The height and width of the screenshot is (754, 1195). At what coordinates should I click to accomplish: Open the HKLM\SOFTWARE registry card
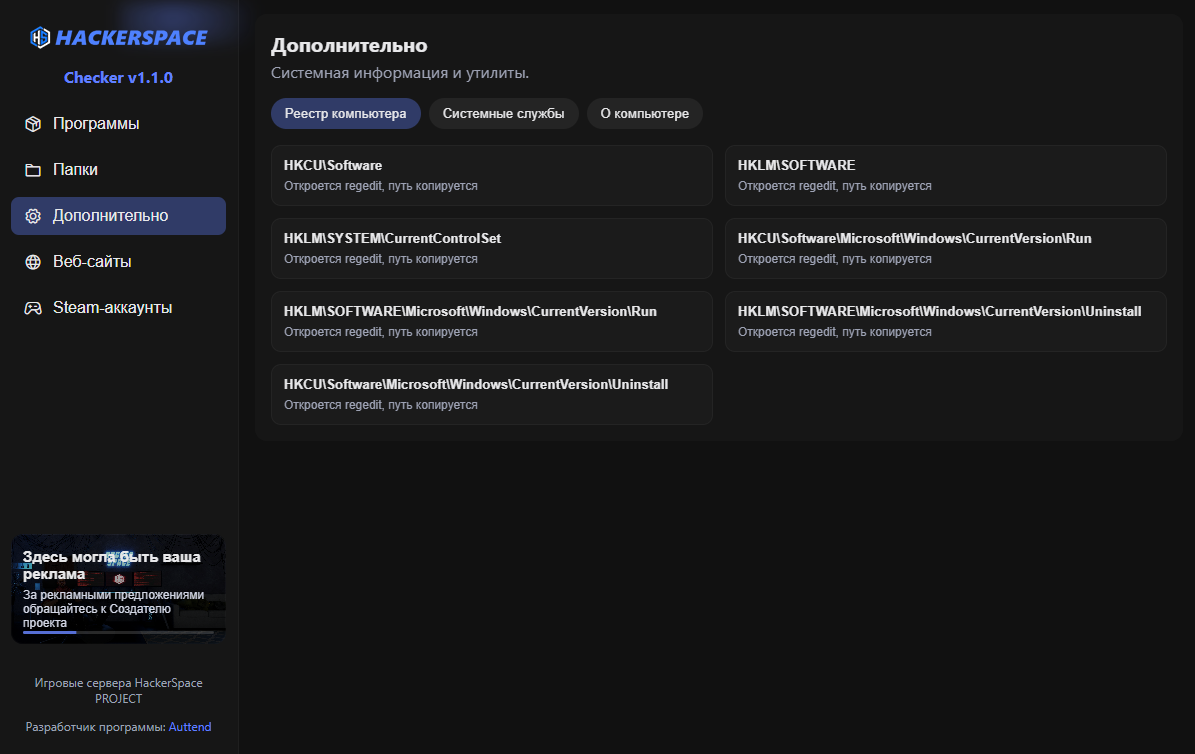pos(945,175)
